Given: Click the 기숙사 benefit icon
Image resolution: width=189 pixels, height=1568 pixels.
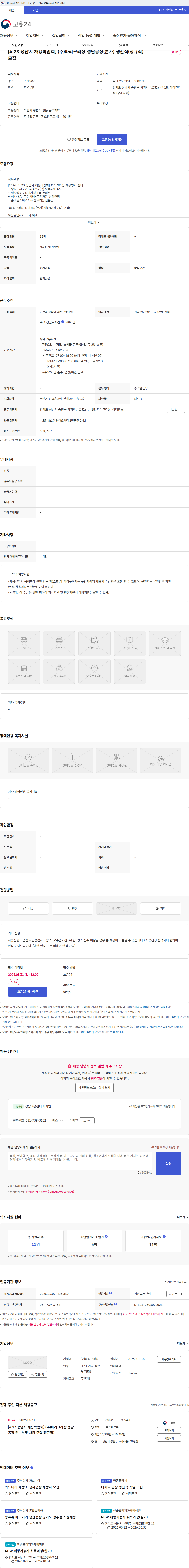Looking at the screenshot, I should click(x=59, y=643).
